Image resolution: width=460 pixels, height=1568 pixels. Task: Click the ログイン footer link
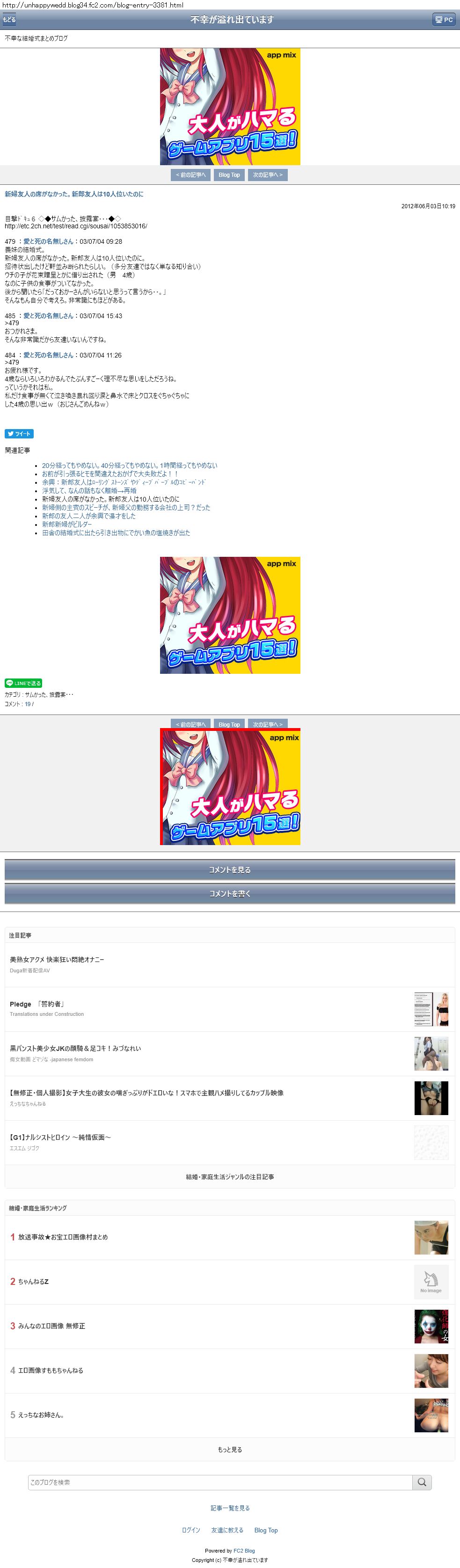[191, 1530]
